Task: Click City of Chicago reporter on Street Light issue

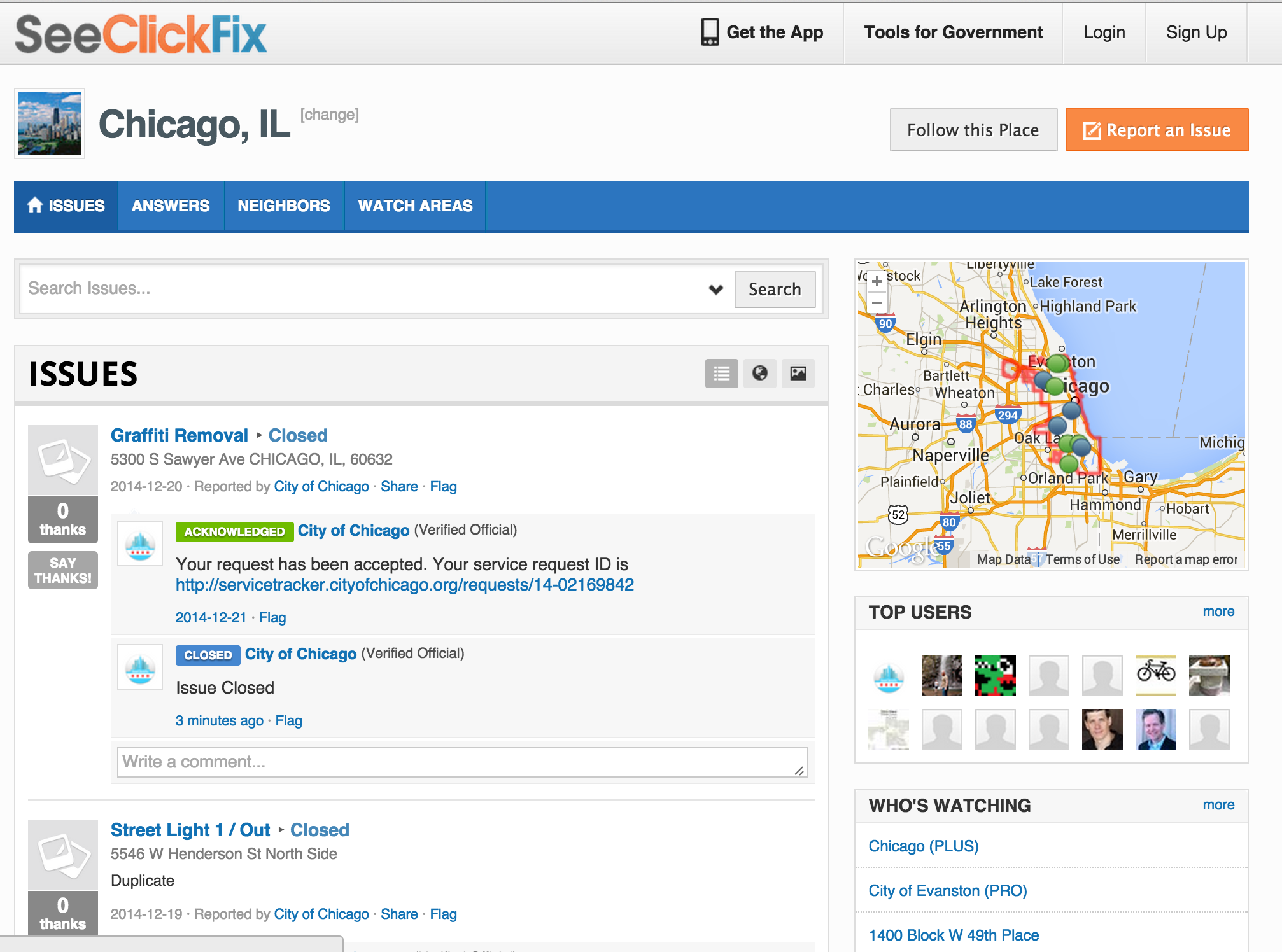Action: pos(321,914)
